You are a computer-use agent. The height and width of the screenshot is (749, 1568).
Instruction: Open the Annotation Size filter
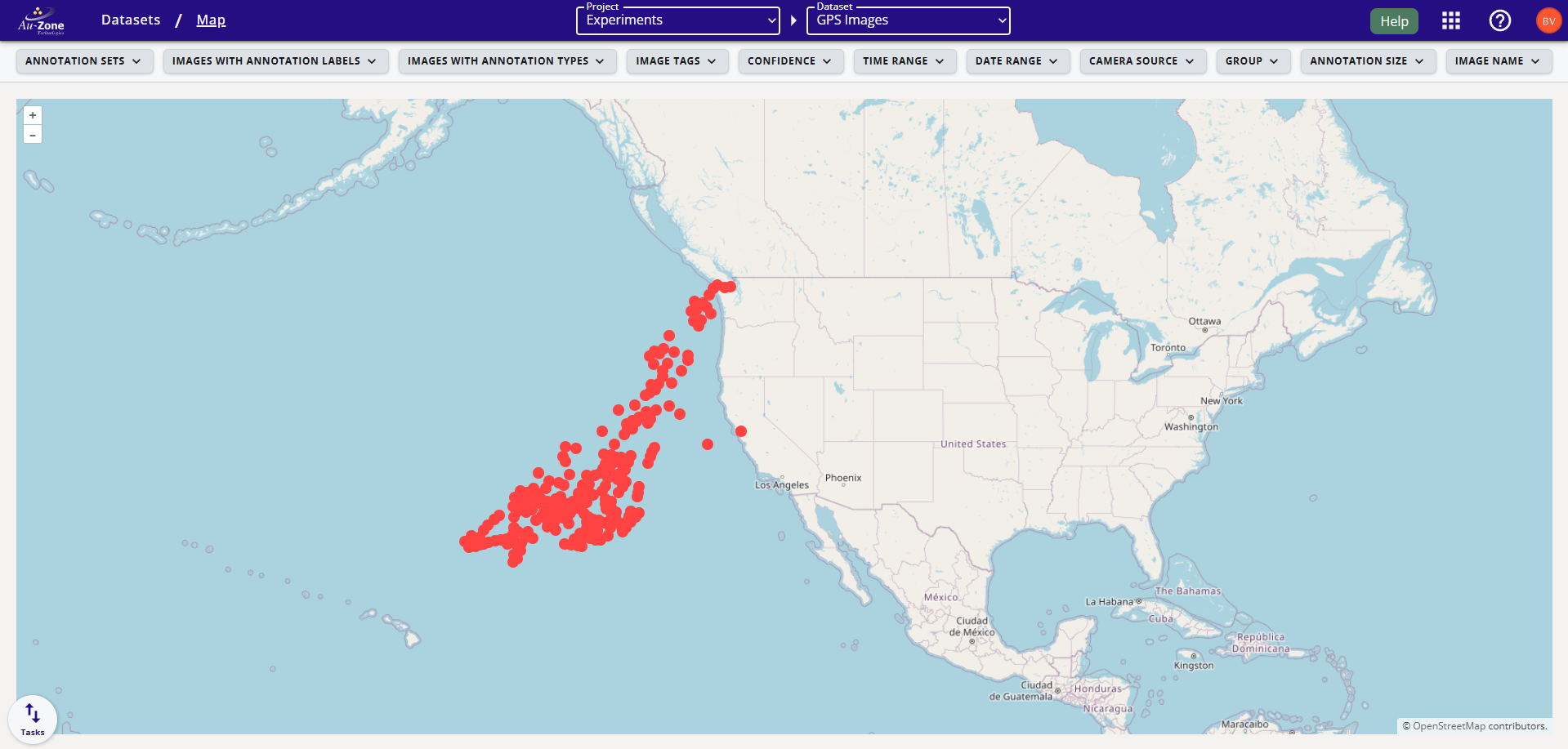click(1367, 60)
